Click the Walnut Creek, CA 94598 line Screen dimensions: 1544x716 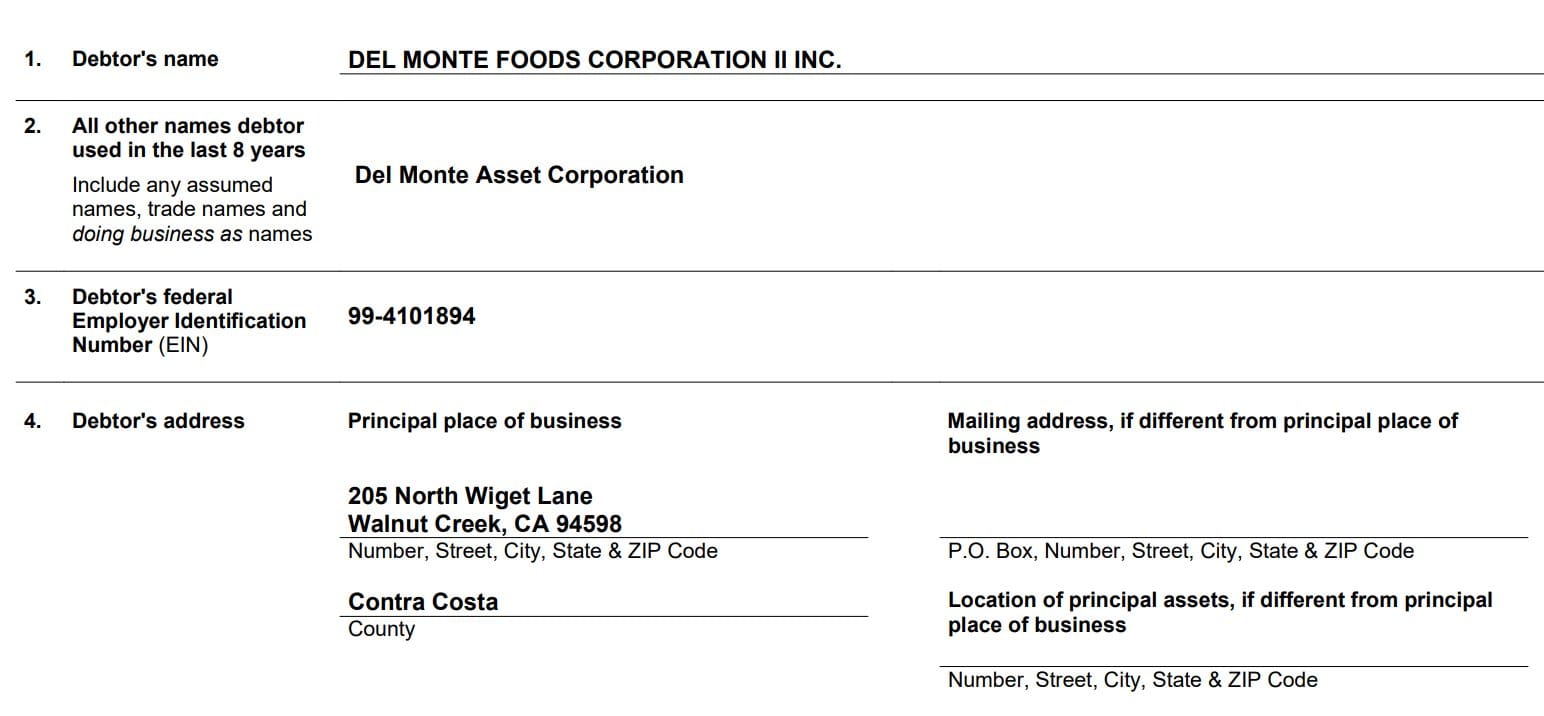(x=485, y=524)
